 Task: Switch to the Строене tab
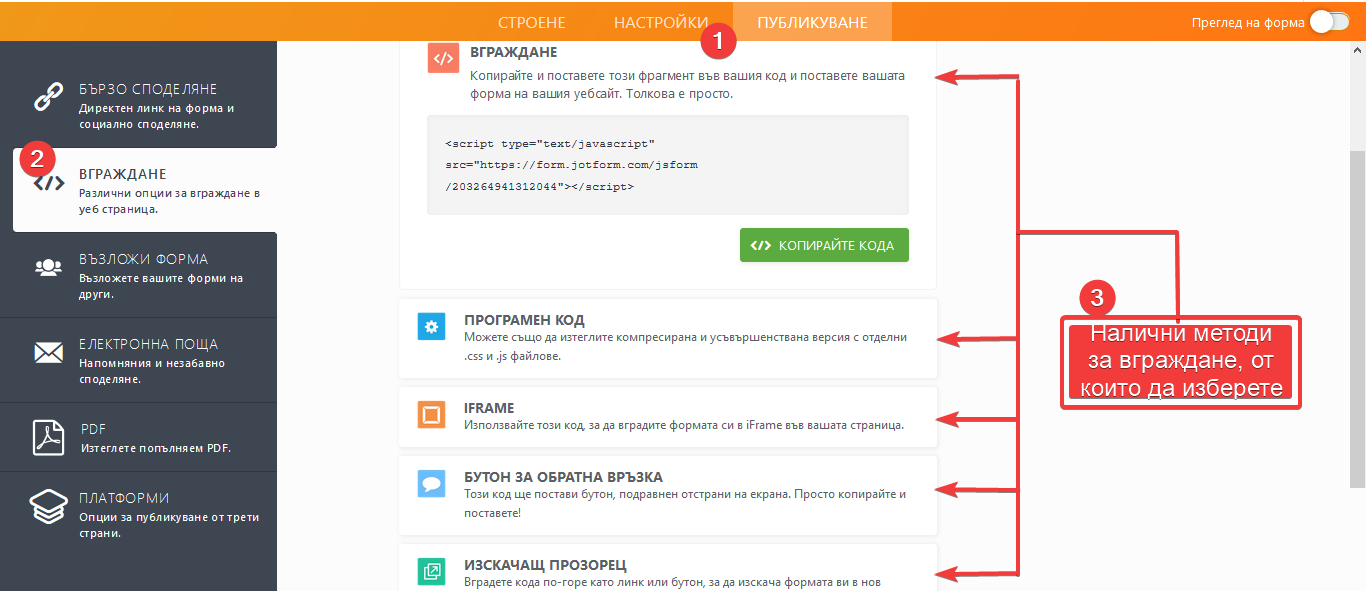pos(531,22)
